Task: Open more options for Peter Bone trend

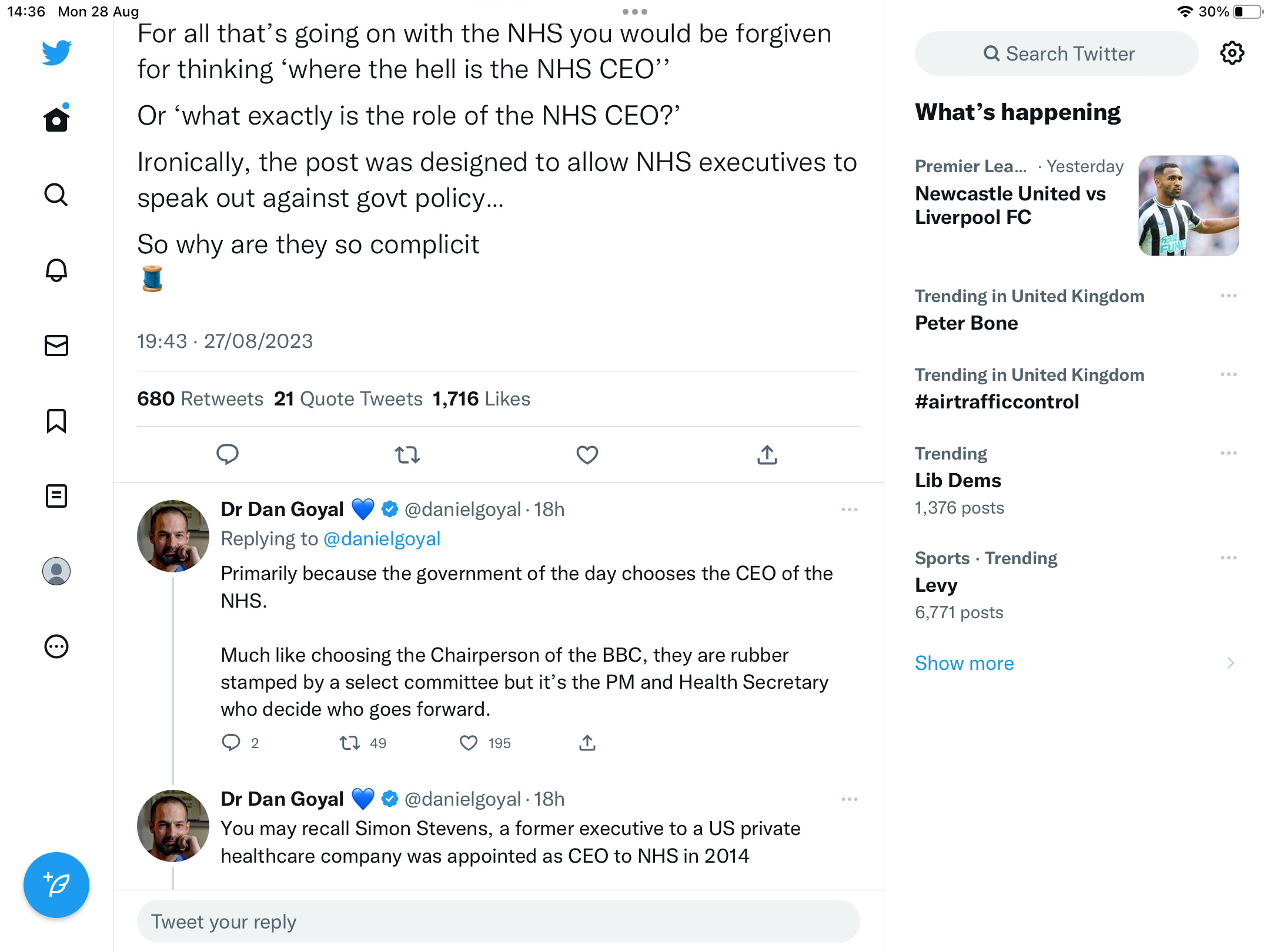Action: (1229, 296)
